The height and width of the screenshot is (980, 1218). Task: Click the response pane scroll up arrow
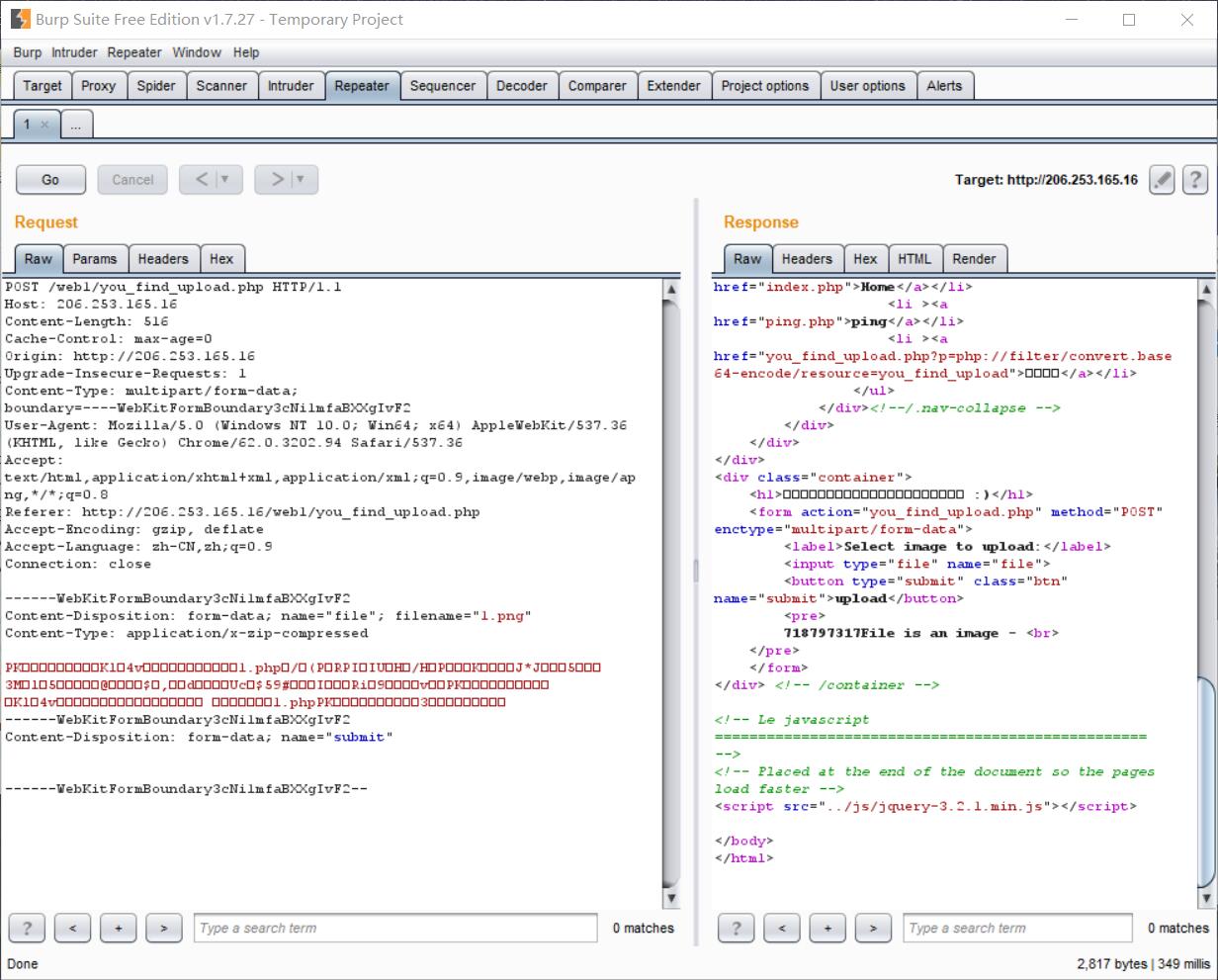click(1205, 289)
